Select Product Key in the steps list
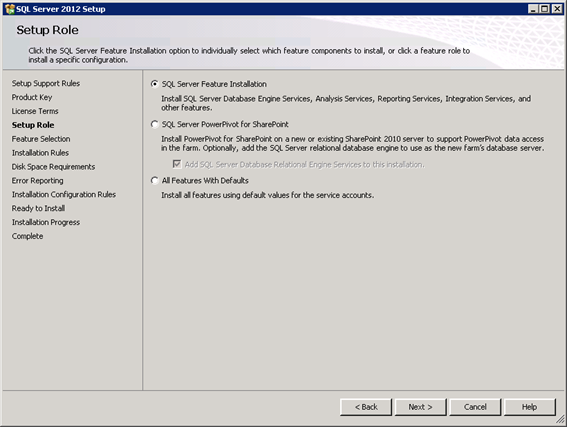The image size is (567, 427). pos(32,97)
